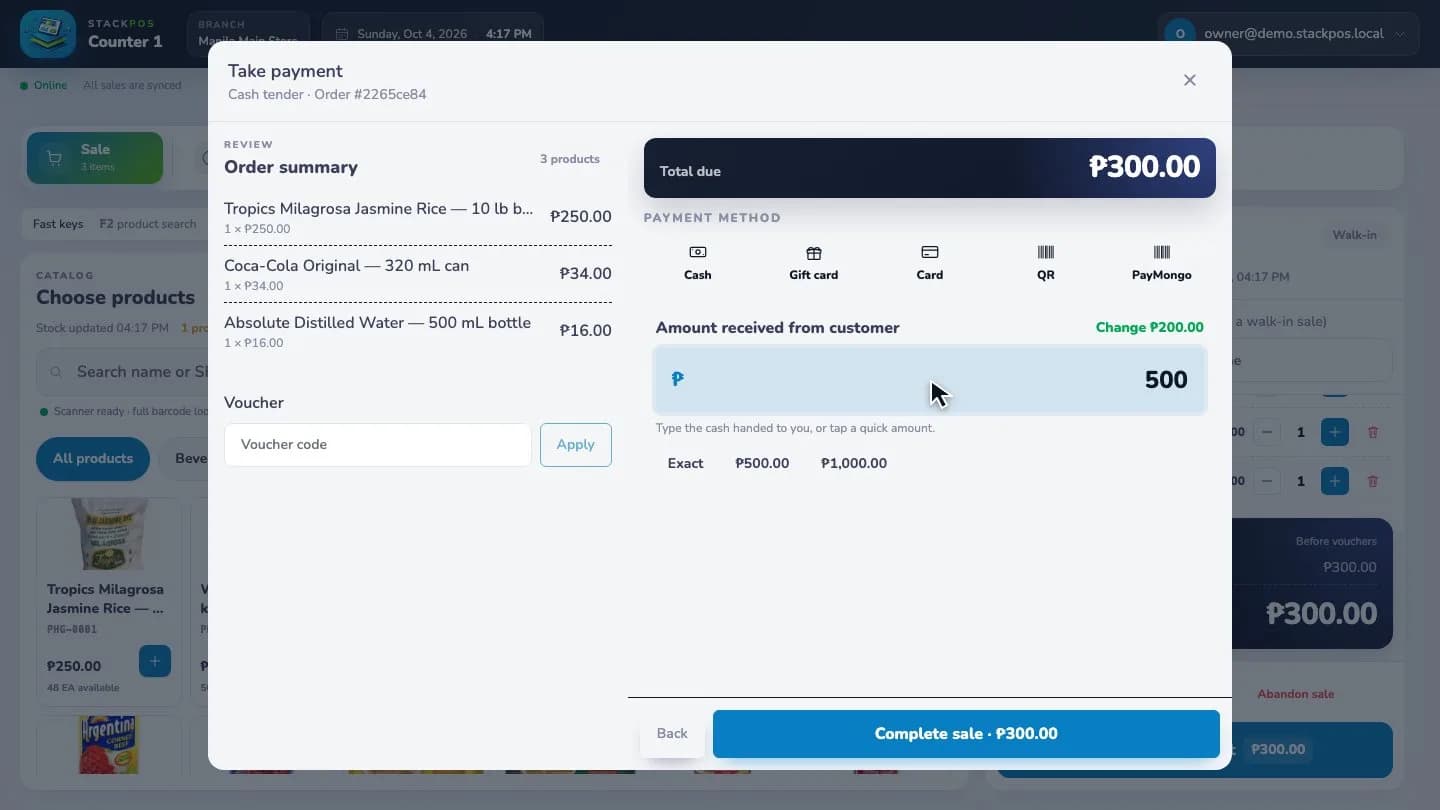Click the 3 products count label
The width and height of the screenshot is (1440, 810).
pyautogui.click(x=570, y=159)
